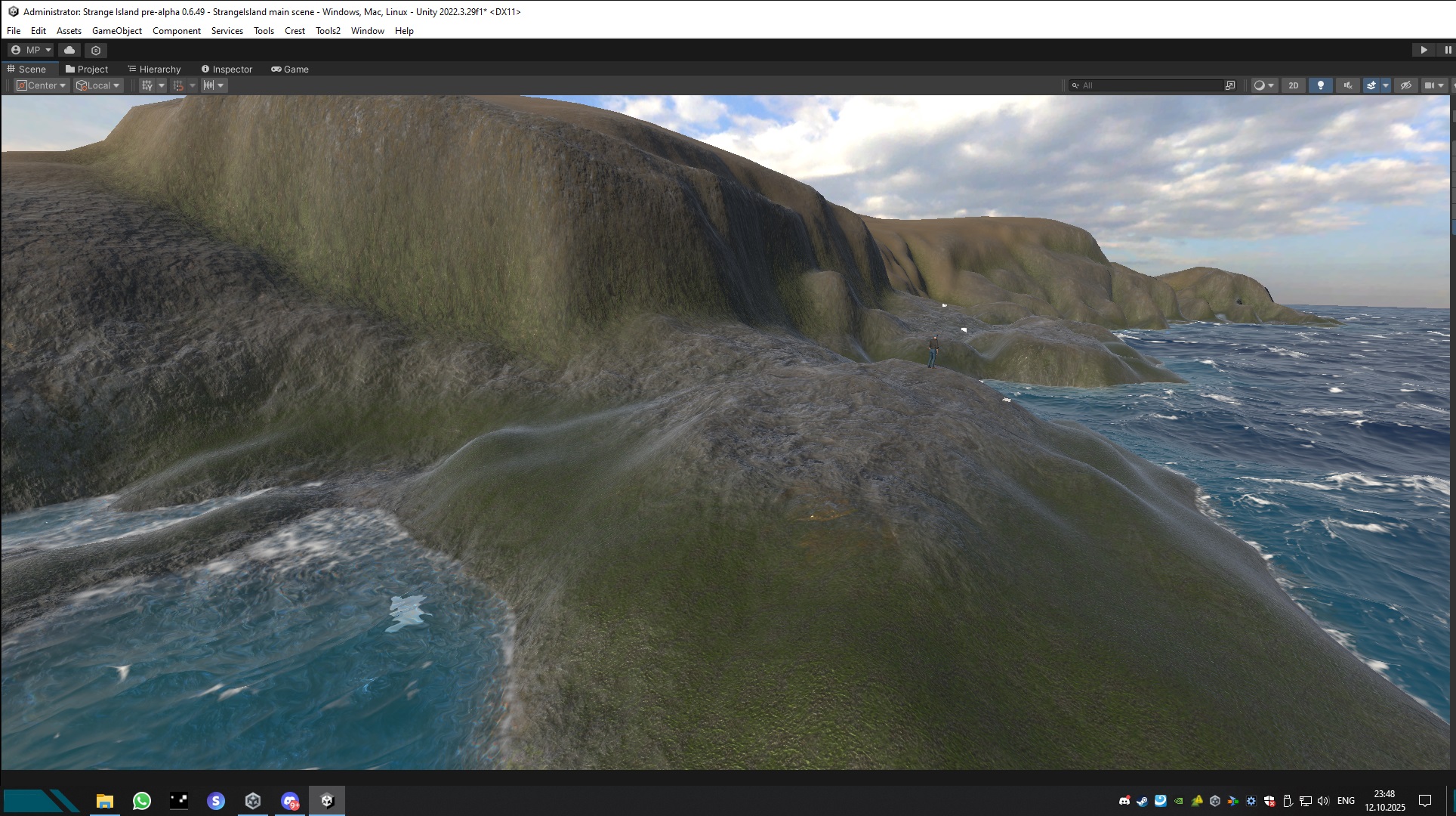Click the increment snap ruler icon
The width and height of the screenshot is (1456, 816).
(208, 85)
